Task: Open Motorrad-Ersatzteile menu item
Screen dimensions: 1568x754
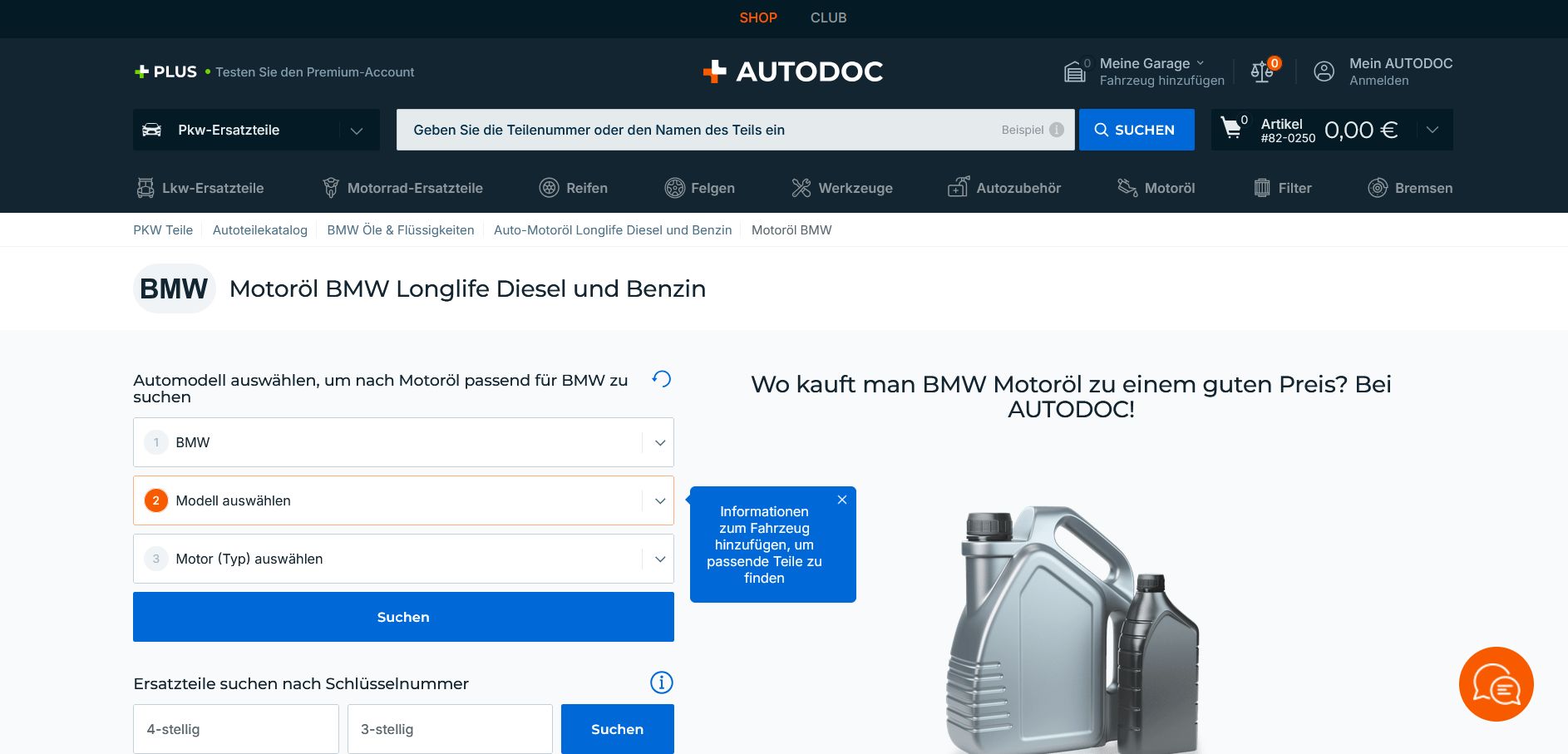Action: click(415, 188)
